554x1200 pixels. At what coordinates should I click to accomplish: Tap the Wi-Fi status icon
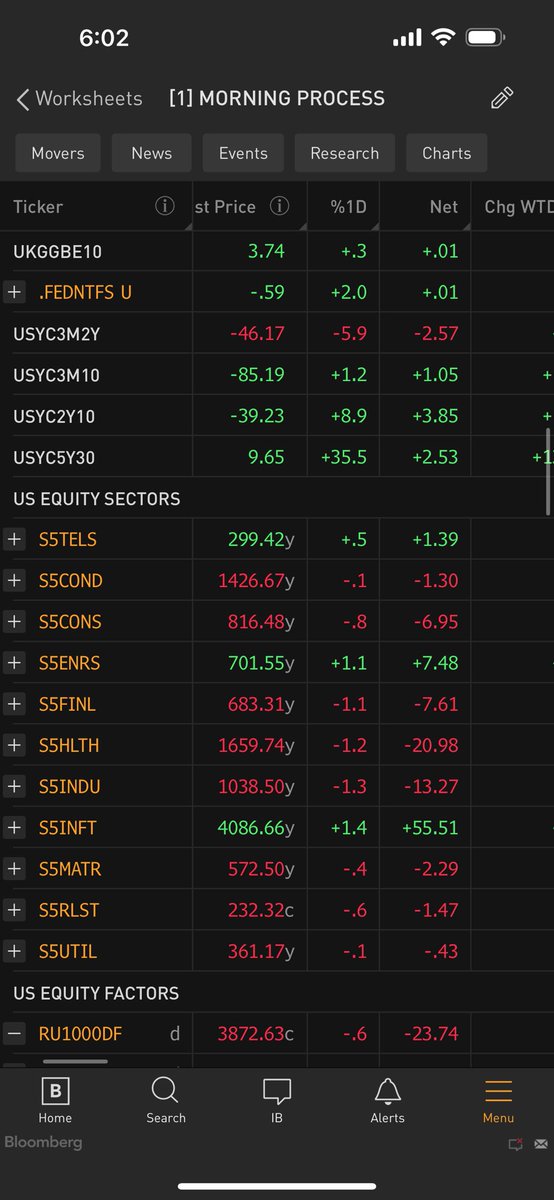443,38
